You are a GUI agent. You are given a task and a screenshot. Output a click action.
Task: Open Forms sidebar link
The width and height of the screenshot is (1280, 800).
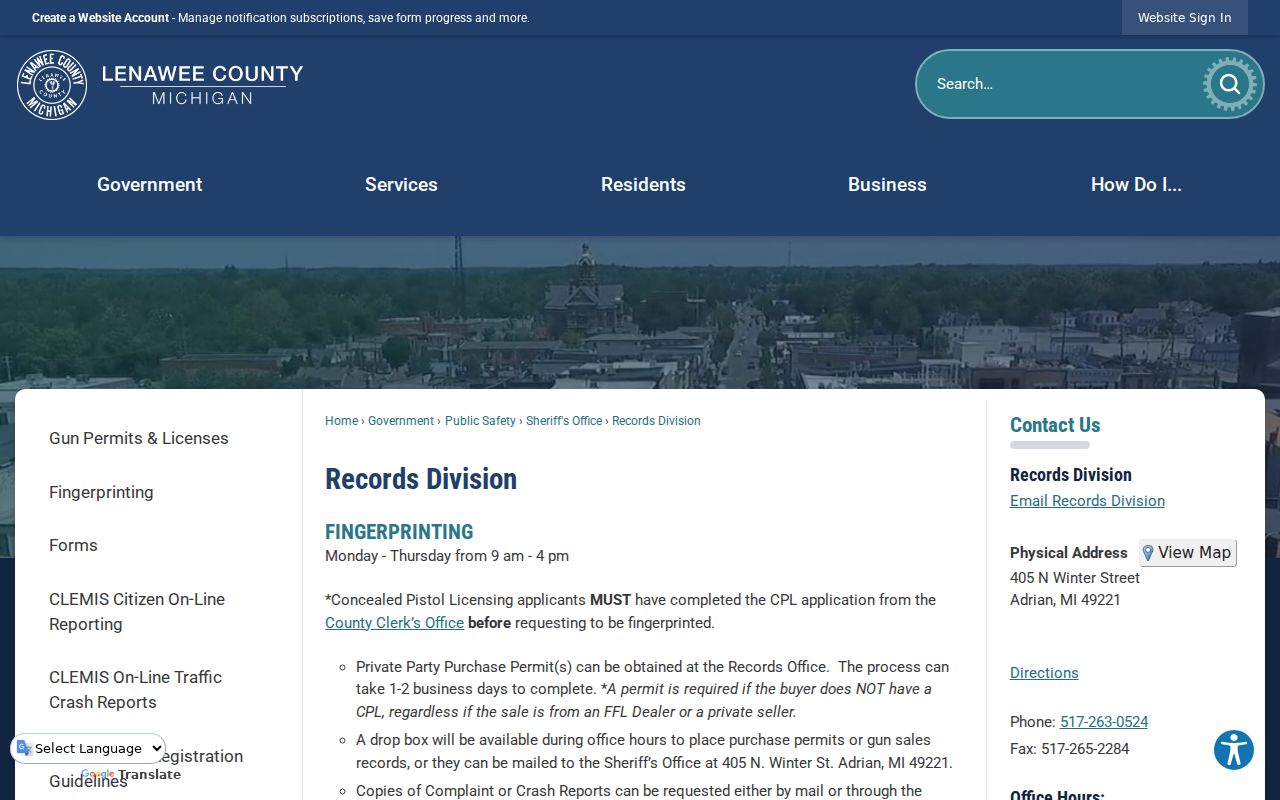tap(73, 545)
